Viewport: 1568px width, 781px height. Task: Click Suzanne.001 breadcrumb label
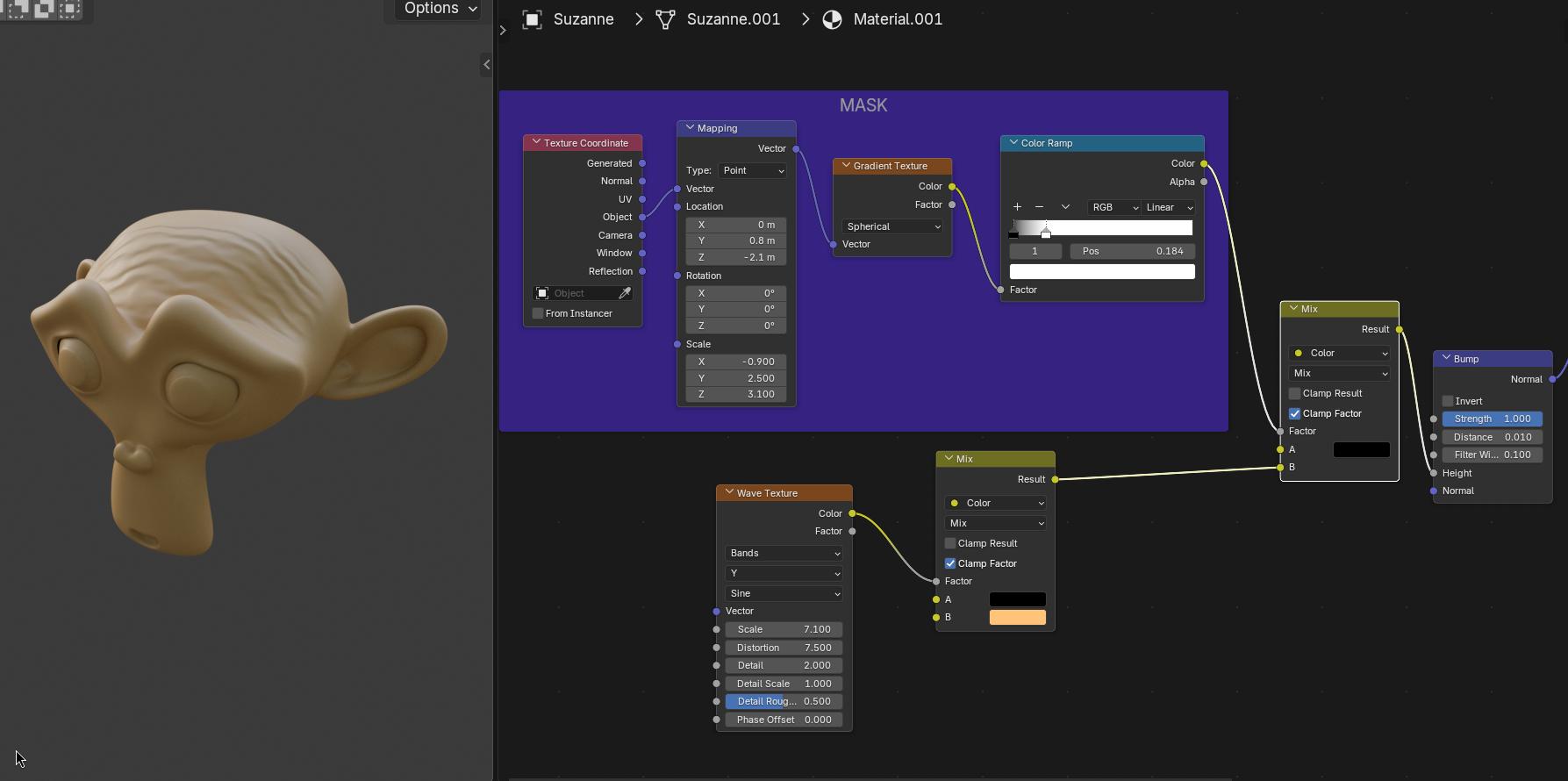734,19
